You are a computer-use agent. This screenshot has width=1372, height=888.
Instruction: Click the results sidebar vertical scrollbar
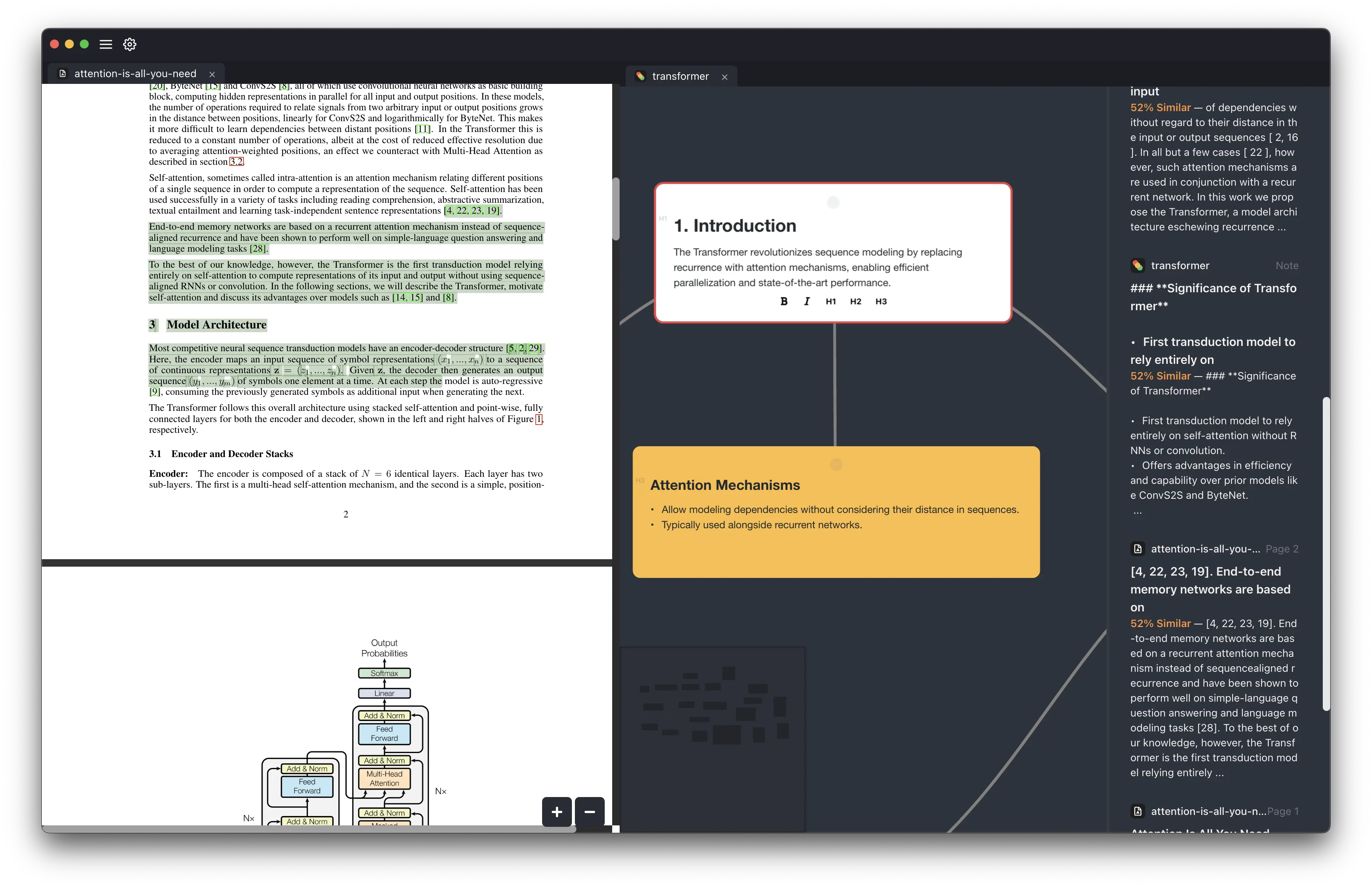1326,554
